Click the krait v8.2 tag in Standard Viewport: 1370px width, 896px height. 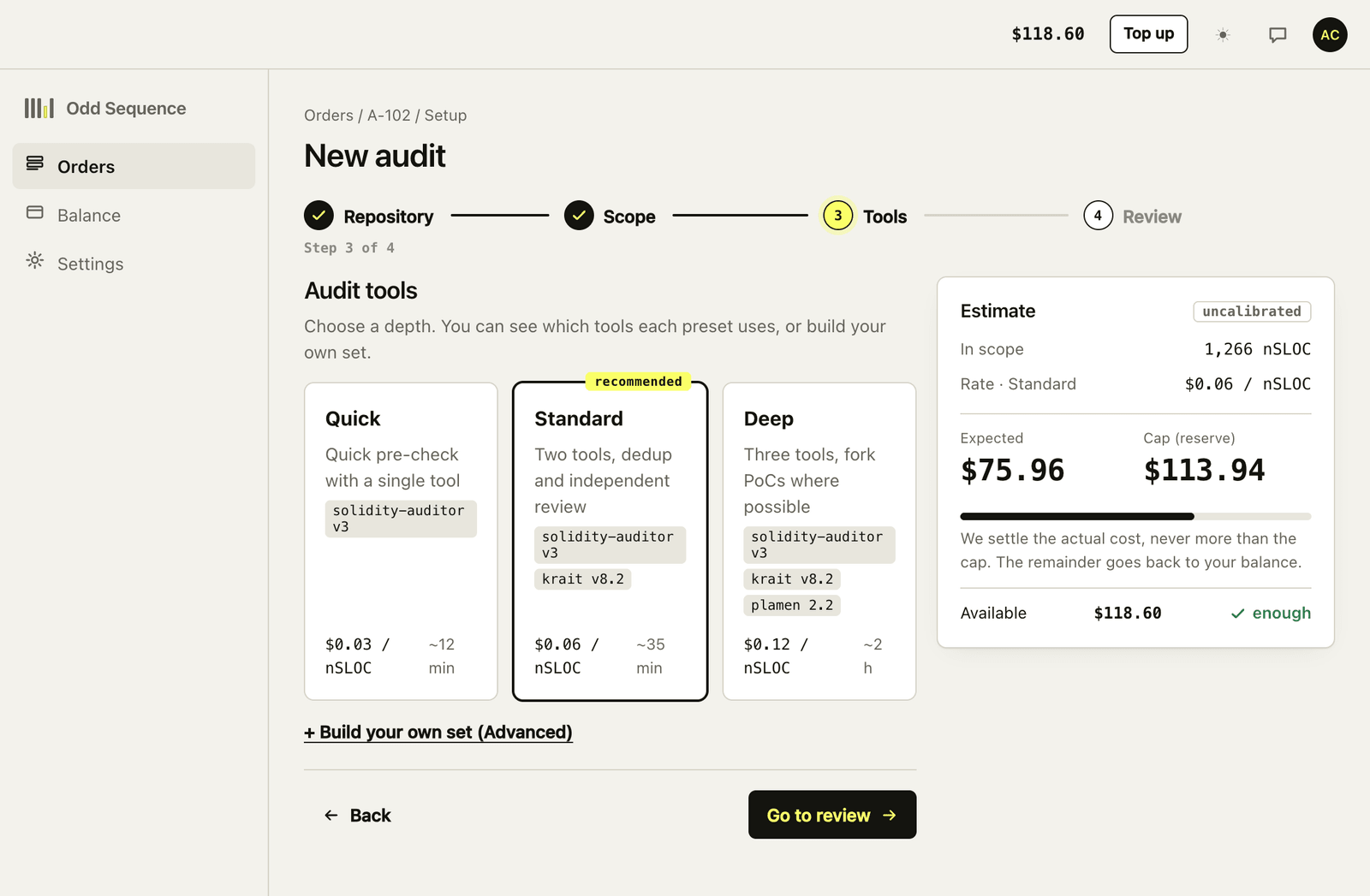point(583,579)
